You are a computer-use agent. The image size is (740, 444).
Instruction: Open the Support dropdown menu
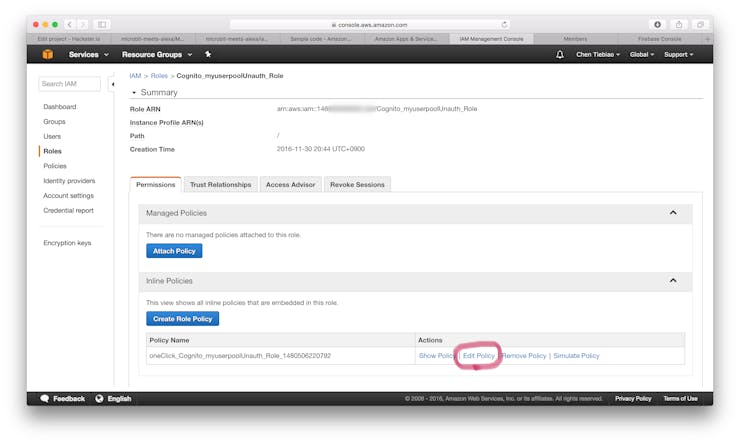pos(678,55)
